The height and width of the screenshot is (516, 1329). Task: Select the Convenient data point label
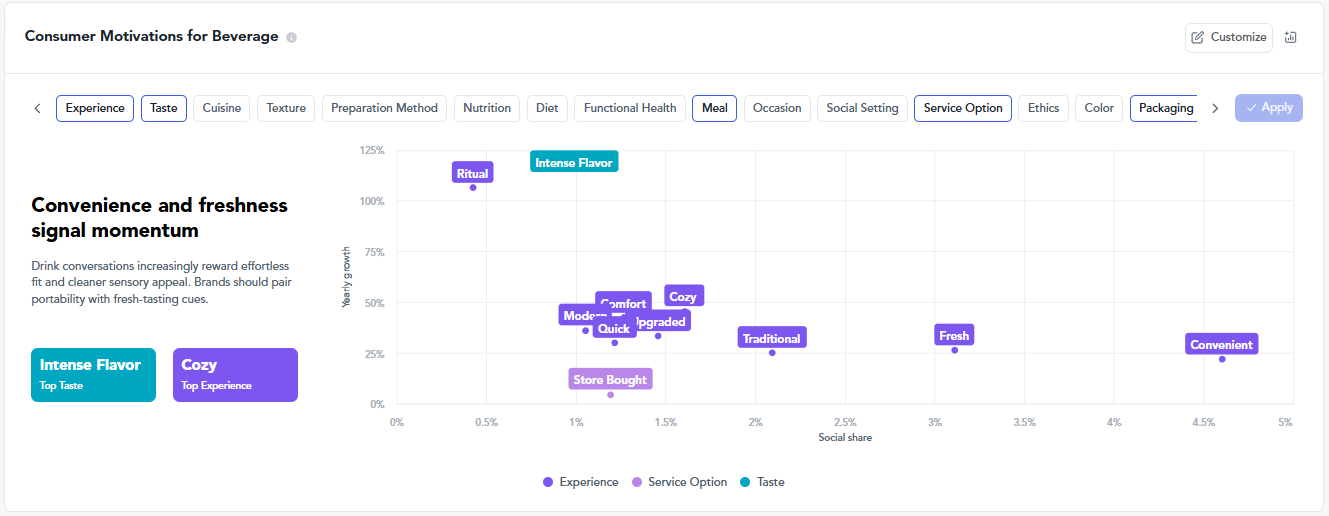[1221, 344]
